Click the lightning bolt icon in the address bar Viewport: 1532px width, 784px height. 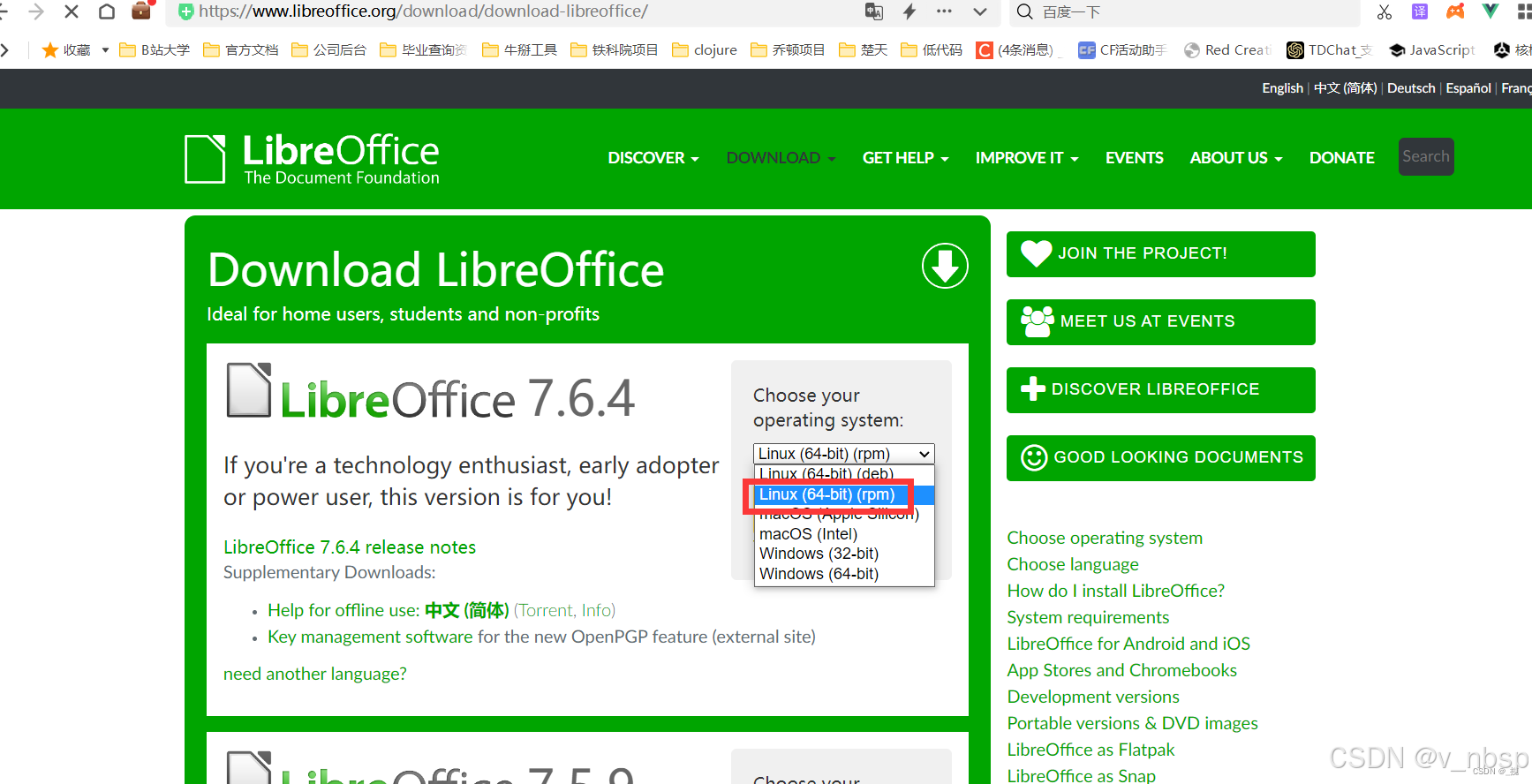[909, 11]
